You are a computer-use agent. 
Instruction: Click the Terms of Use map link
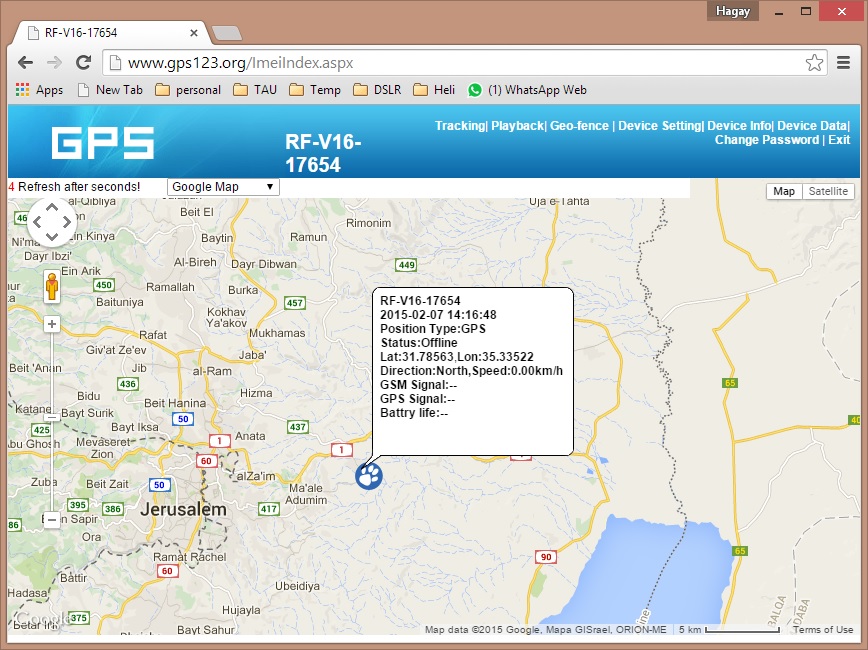[823, 630]
